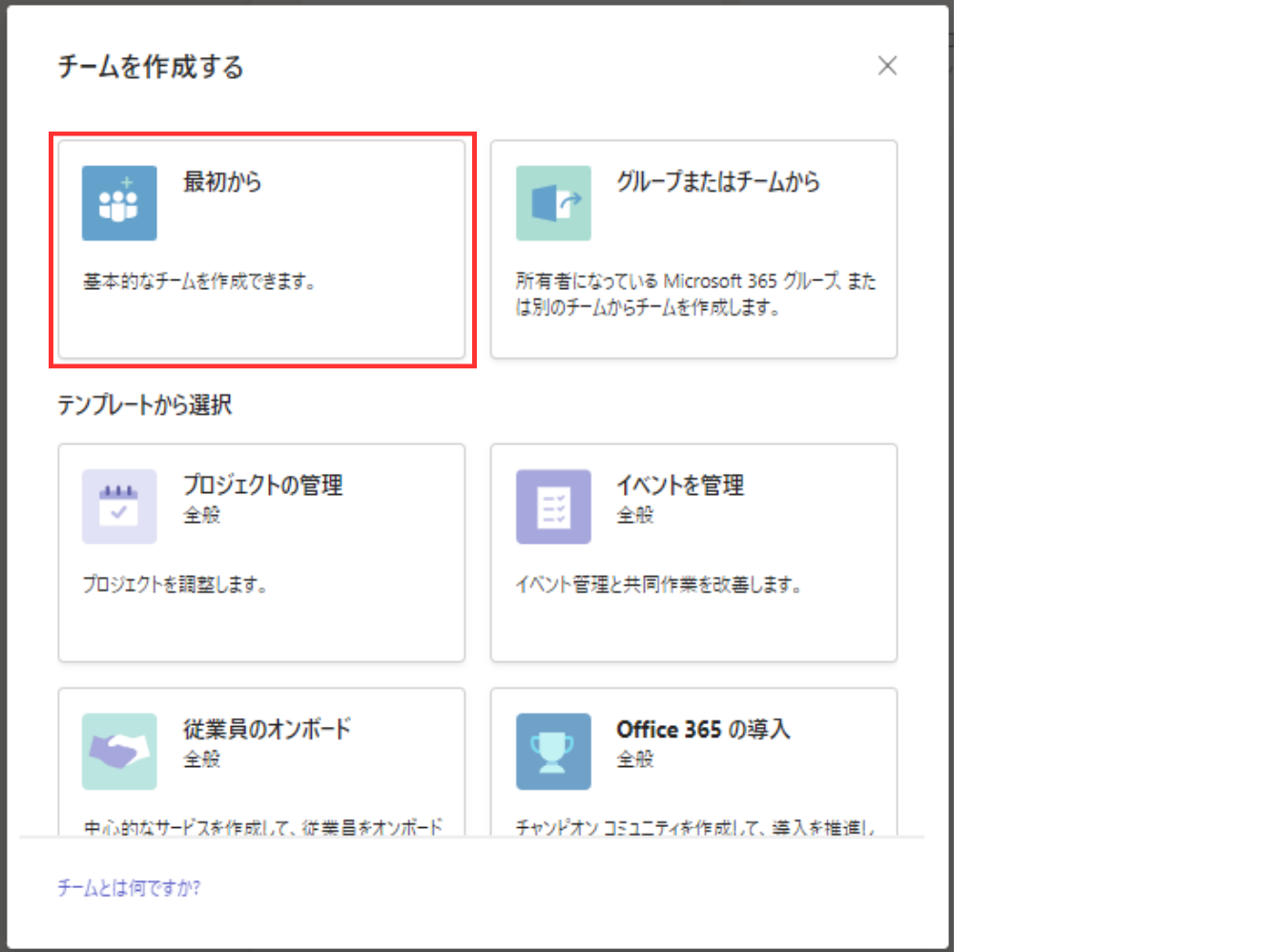The height and width of the screenshot is (952, 1282).
Task: Click the blue people icon for 最初から
Action: point(119,203)
